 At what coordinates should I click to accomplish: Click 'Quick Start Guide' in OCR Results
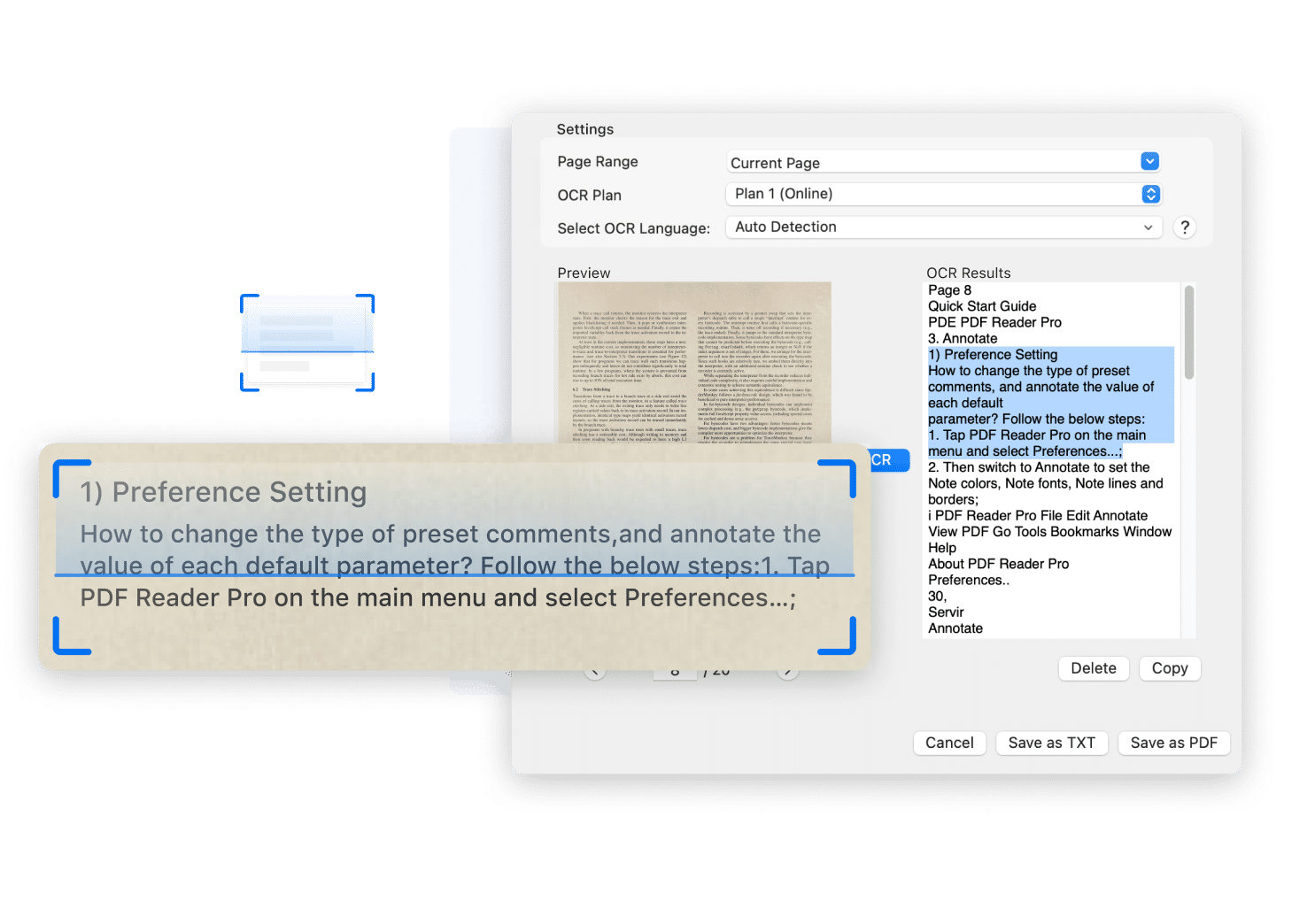(x=982, y=306)
